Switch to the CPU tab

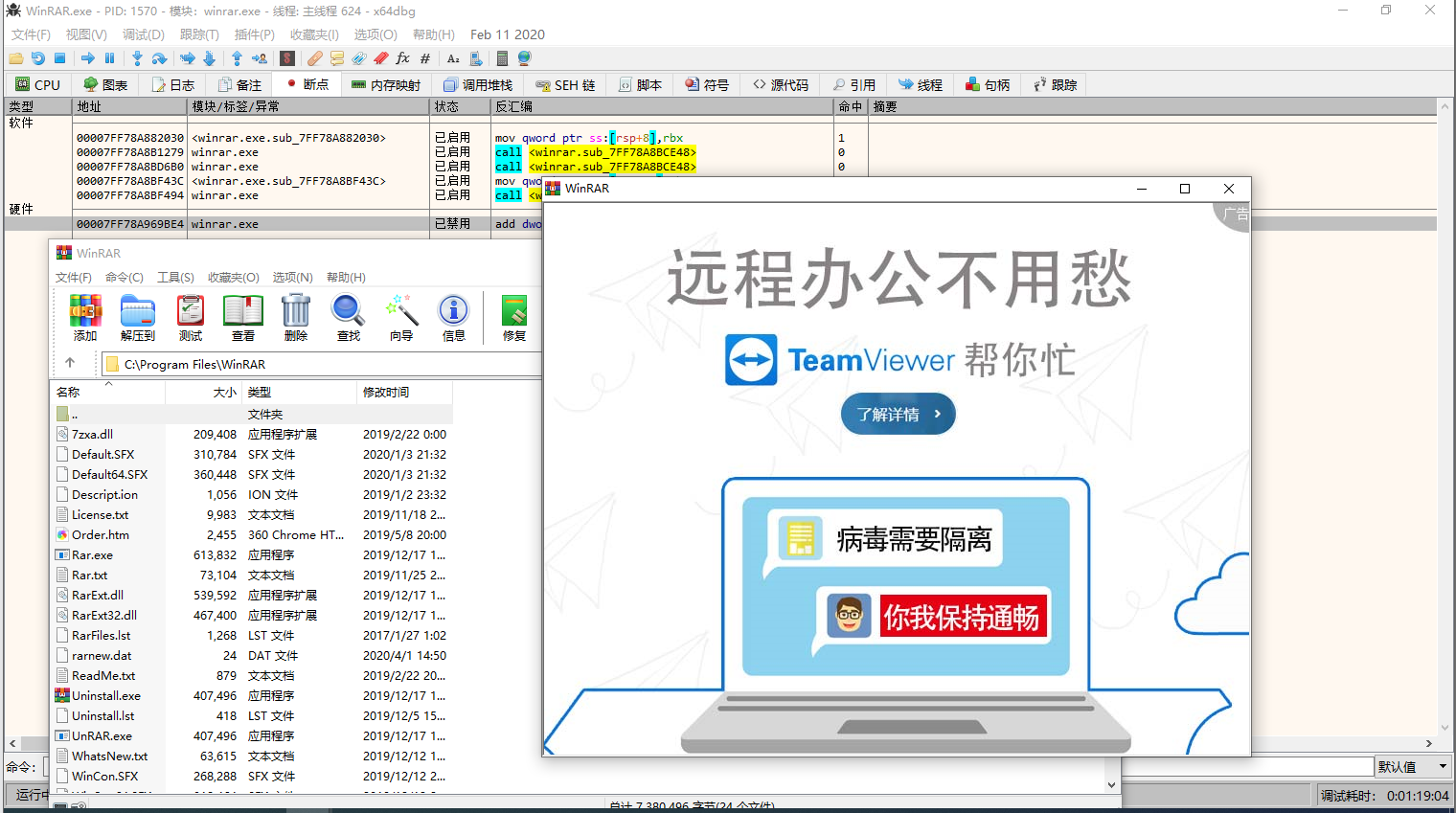click(37, 84)
